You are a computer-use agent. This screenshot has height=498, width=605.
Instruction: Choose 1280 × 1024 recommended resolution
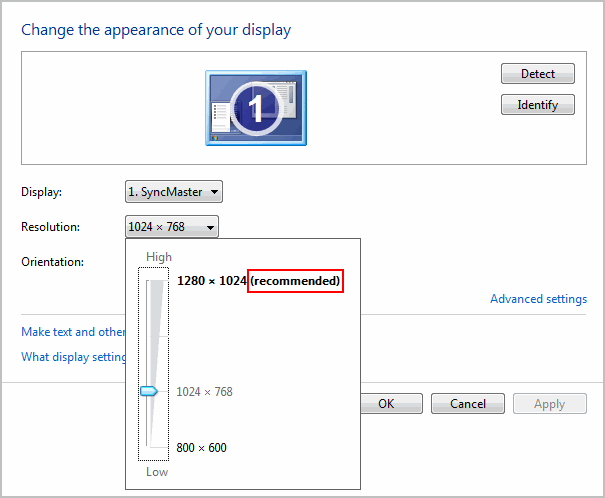pos(259,281)
